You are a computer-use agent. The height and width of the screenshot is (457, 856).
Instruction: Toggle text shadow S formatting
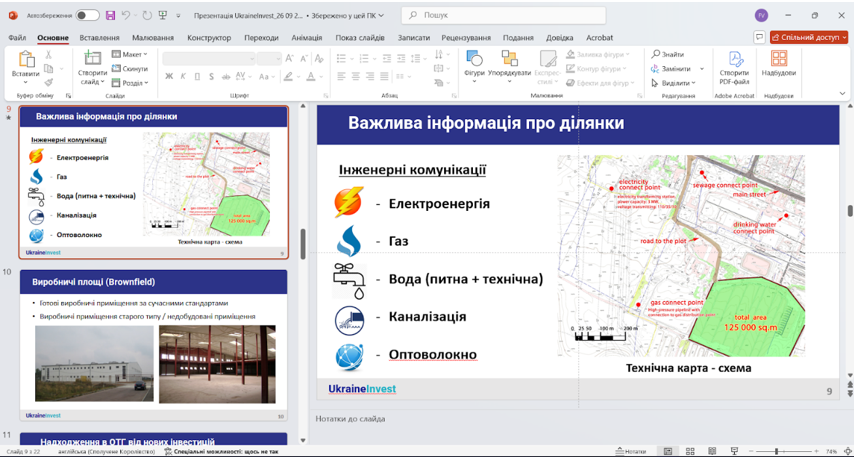(x=212, y=76)
